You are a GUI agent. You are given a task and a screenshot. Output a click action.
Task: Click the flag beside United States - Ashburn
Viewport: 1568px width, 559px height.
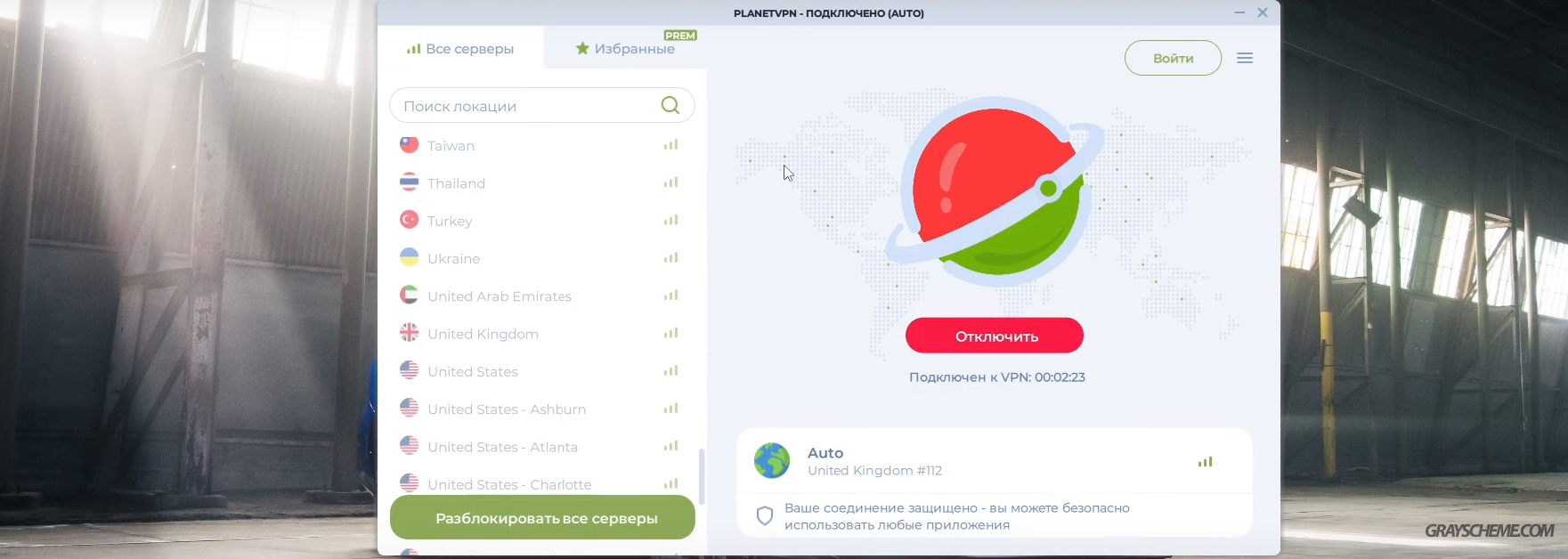click(409, 409)
